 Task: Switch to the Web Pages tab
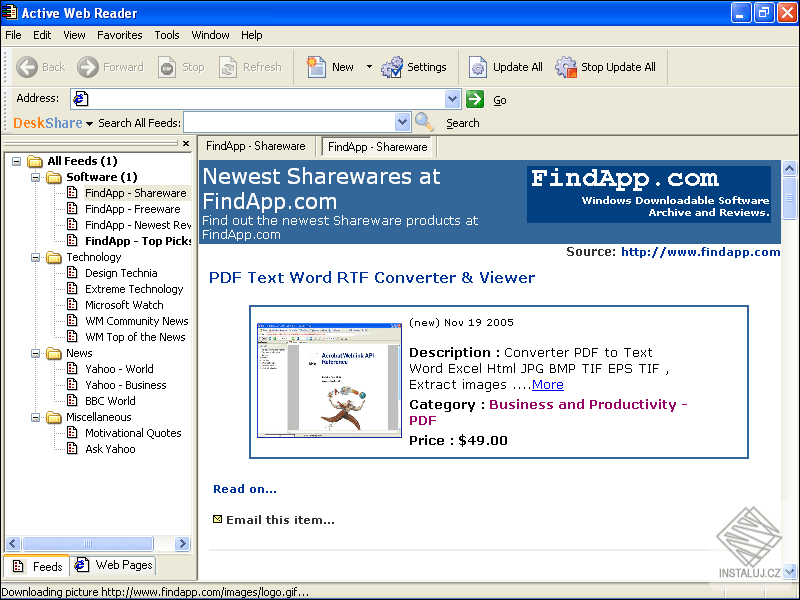click(x=113, y=564)
